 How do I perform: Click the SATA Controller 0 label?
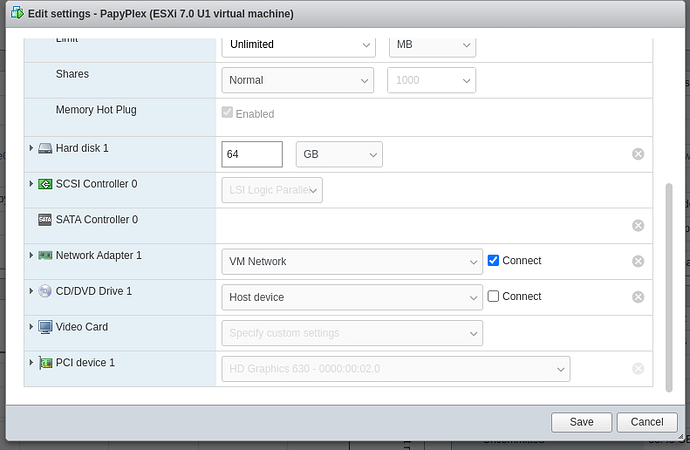[97, 220]
